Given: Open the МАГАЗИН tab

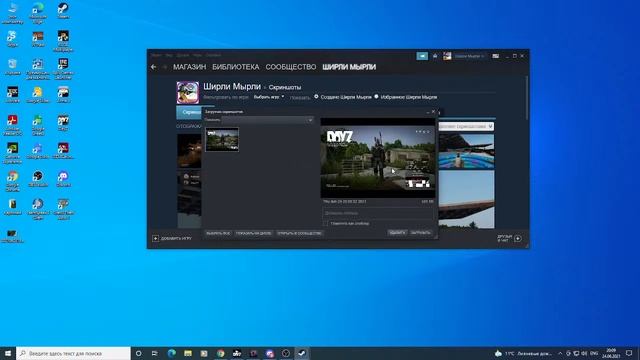Looking at the screenshot, I should click(x=189, y=67).
